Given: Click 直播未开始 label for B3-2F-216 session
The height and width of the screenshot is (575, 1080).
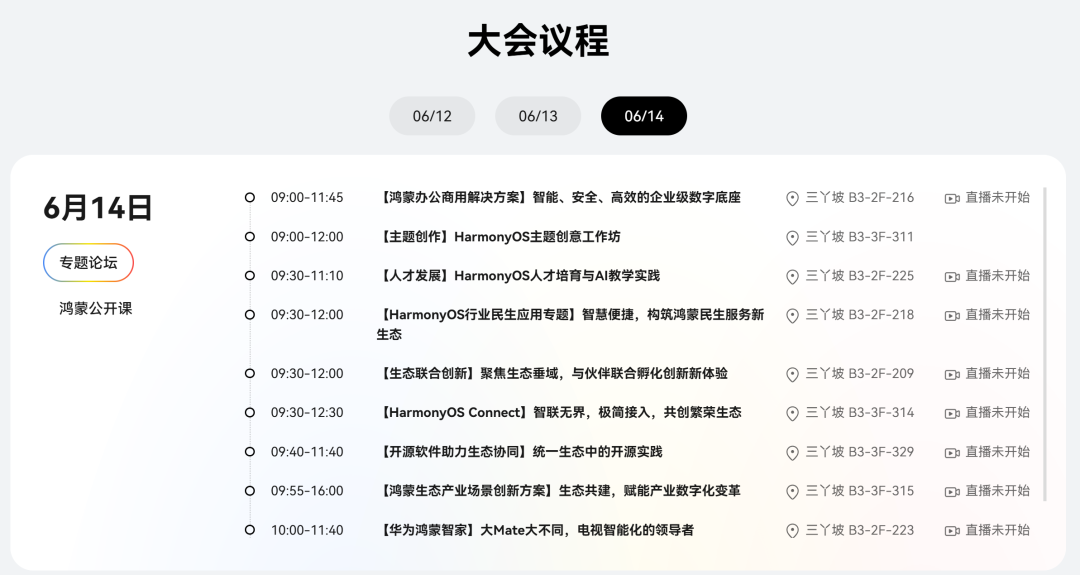Looking at the screenshot, I should click(997, 198).
